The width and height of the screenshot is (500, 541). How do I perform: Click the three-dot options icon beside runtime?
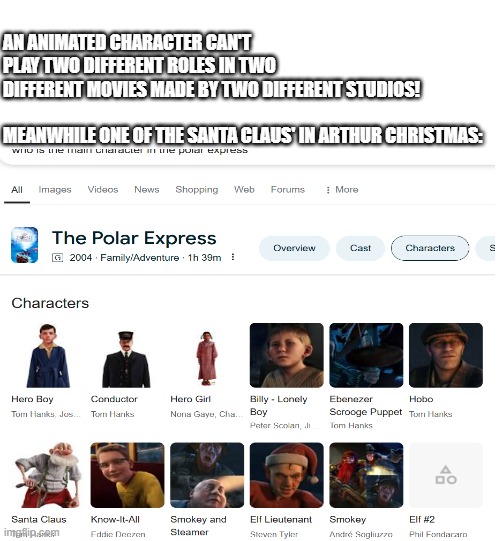click(233, 257)
